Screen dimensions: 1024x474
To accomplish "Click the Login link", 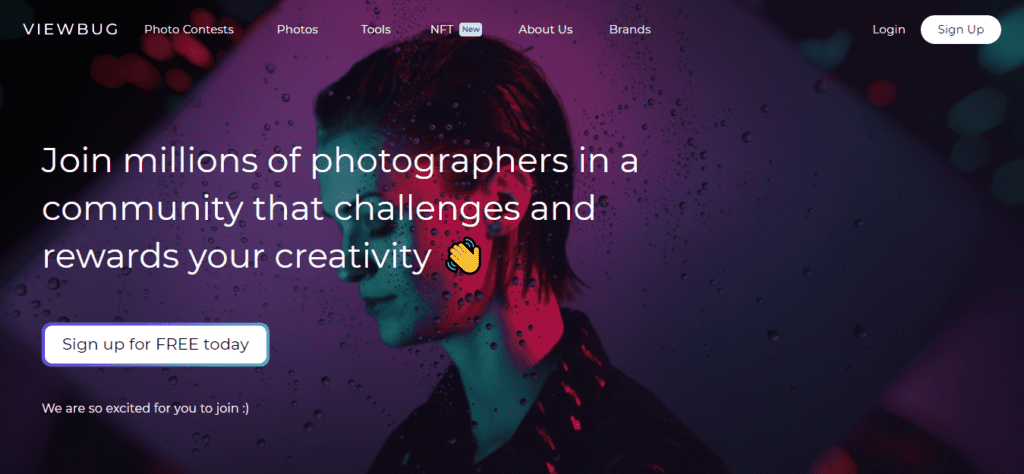I will (889, 29).
